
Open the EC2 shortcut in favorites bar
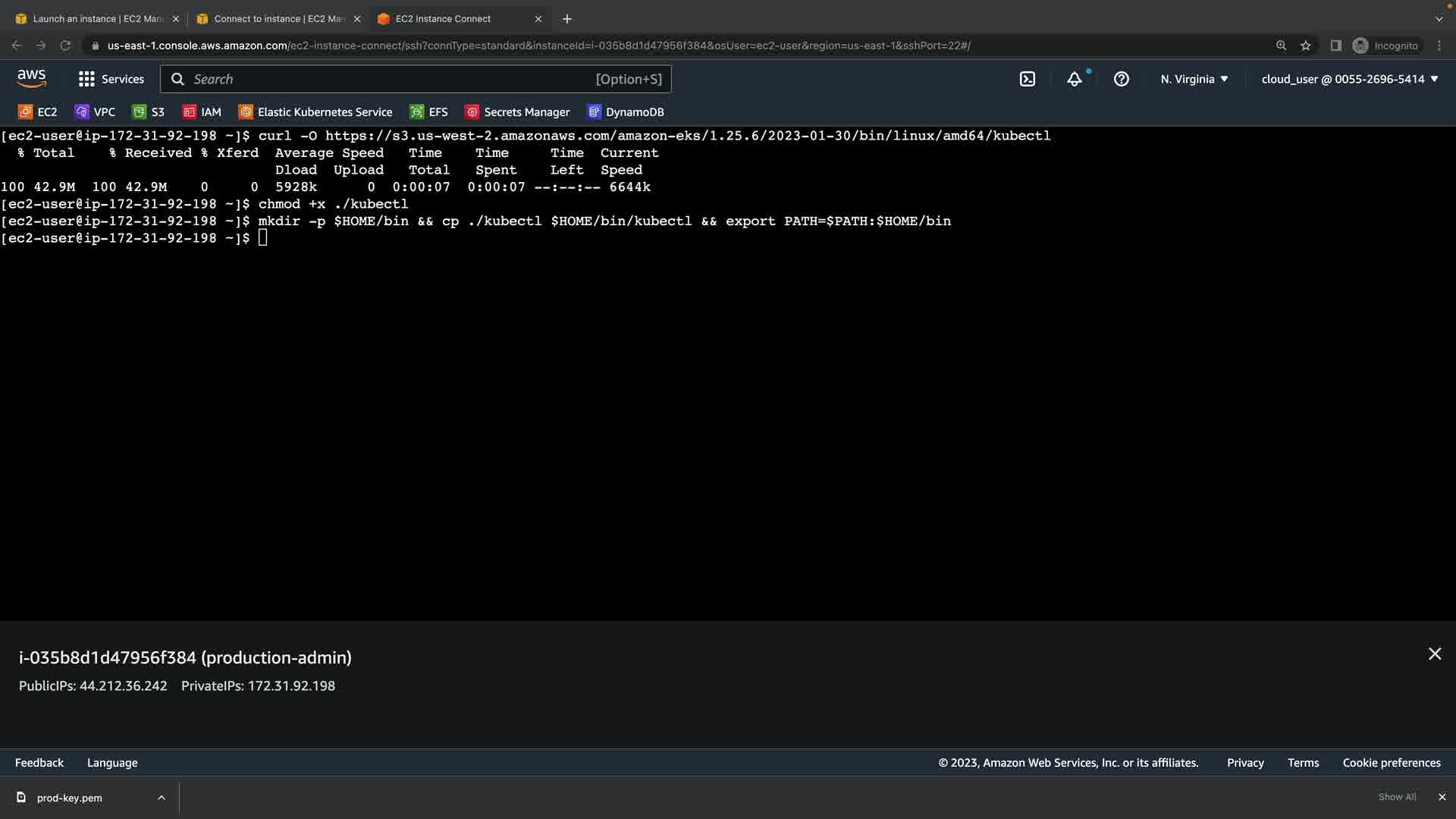coord(38,112)
